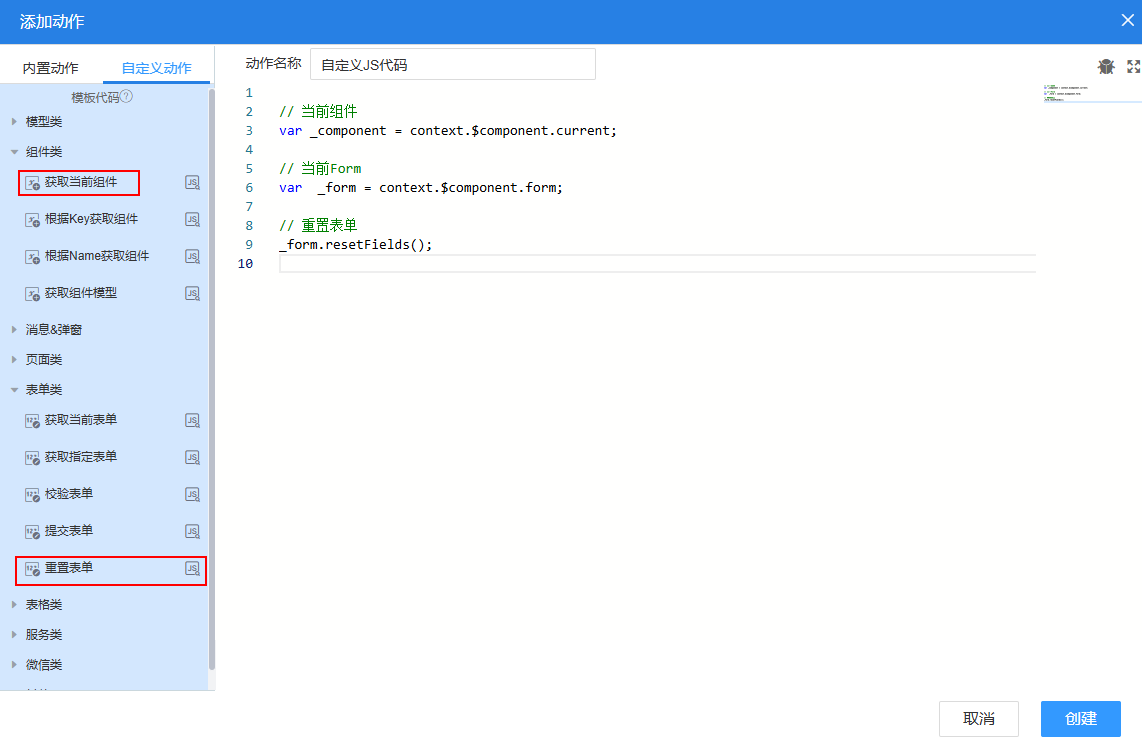Screen dimensions: 1142x741
Task: Select the 根据Name获取组件 template
Action: click(x=97, y=256)
